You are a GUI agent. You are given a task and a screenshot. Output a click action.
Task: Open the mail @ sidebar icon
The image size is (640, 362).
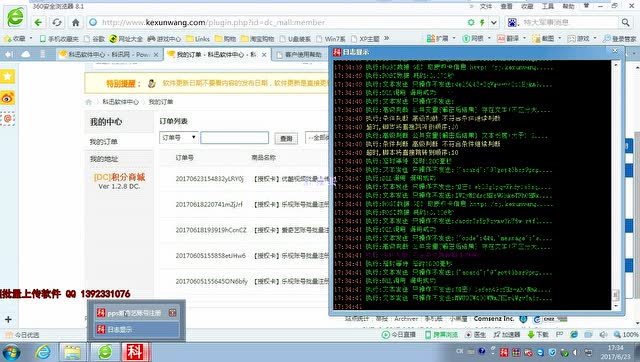(8, 119)
